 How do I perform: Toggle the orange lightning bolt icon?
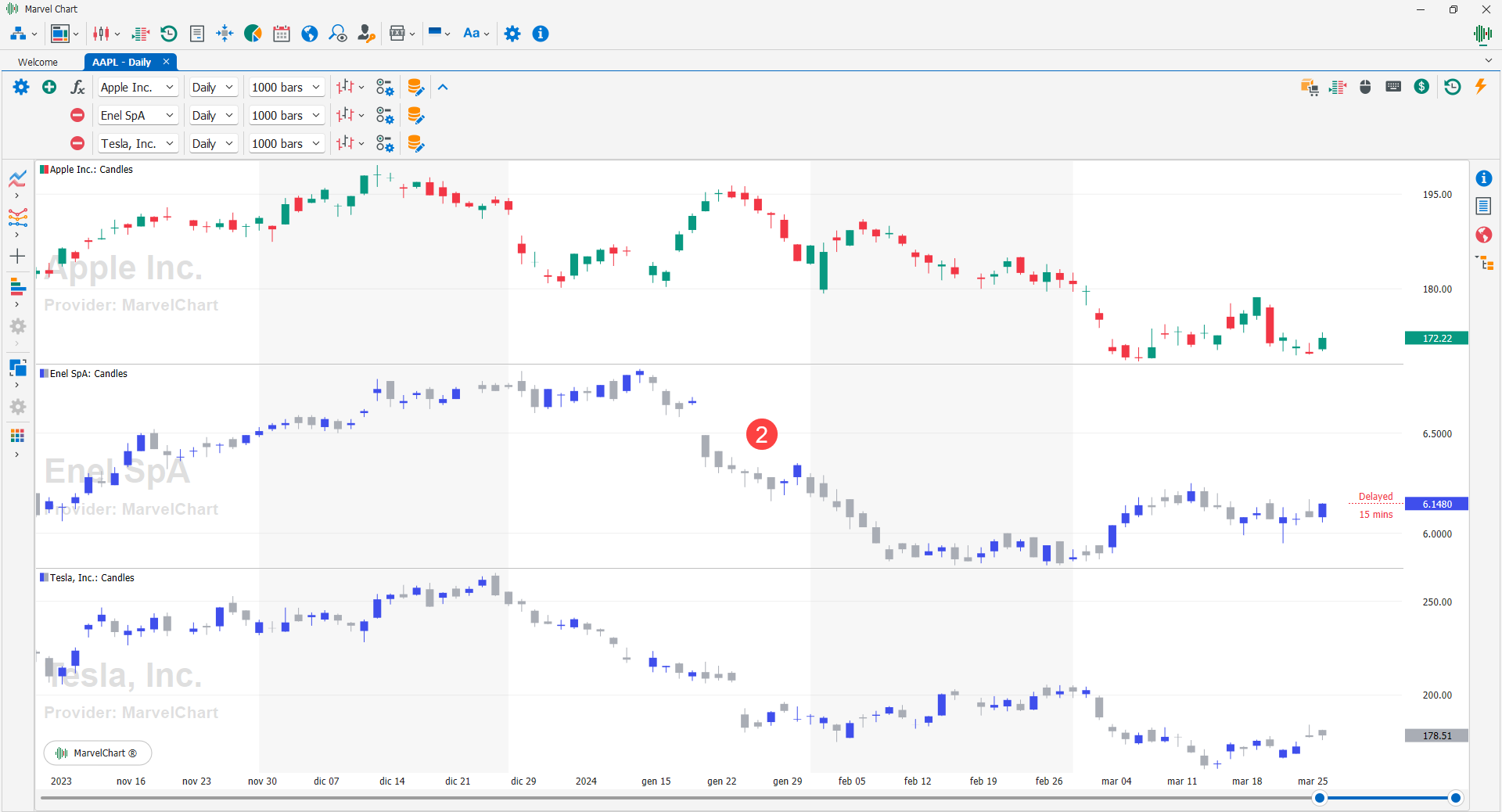click(1481, 86)
